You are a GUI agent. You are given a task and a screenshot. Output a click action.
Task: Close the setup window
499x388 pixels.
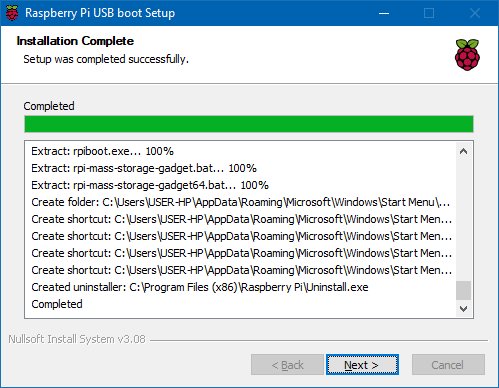[x=475, y=13]
